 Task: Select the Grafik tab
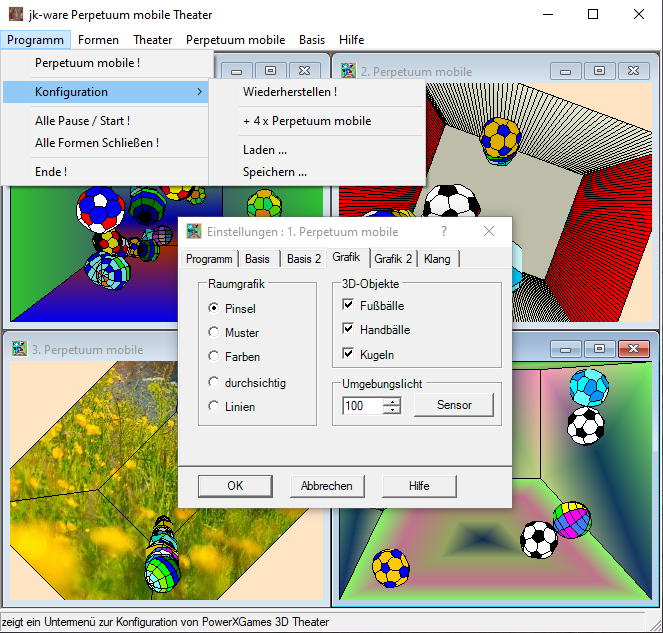[346, 257]
